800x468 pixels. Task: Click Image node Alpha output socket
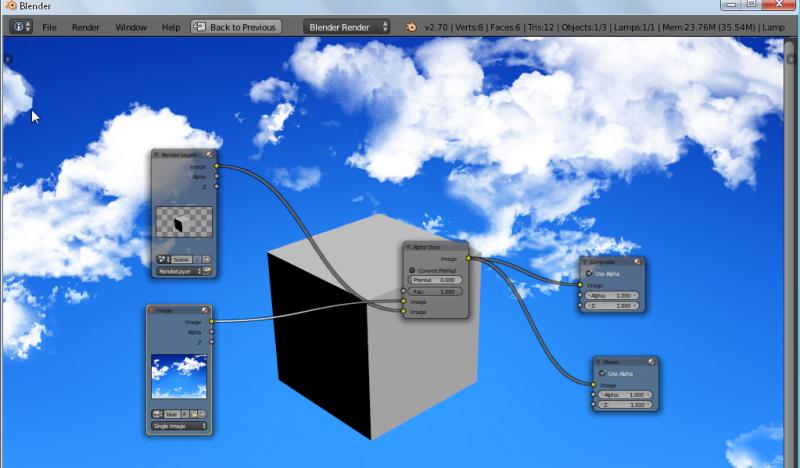point(211,332)
